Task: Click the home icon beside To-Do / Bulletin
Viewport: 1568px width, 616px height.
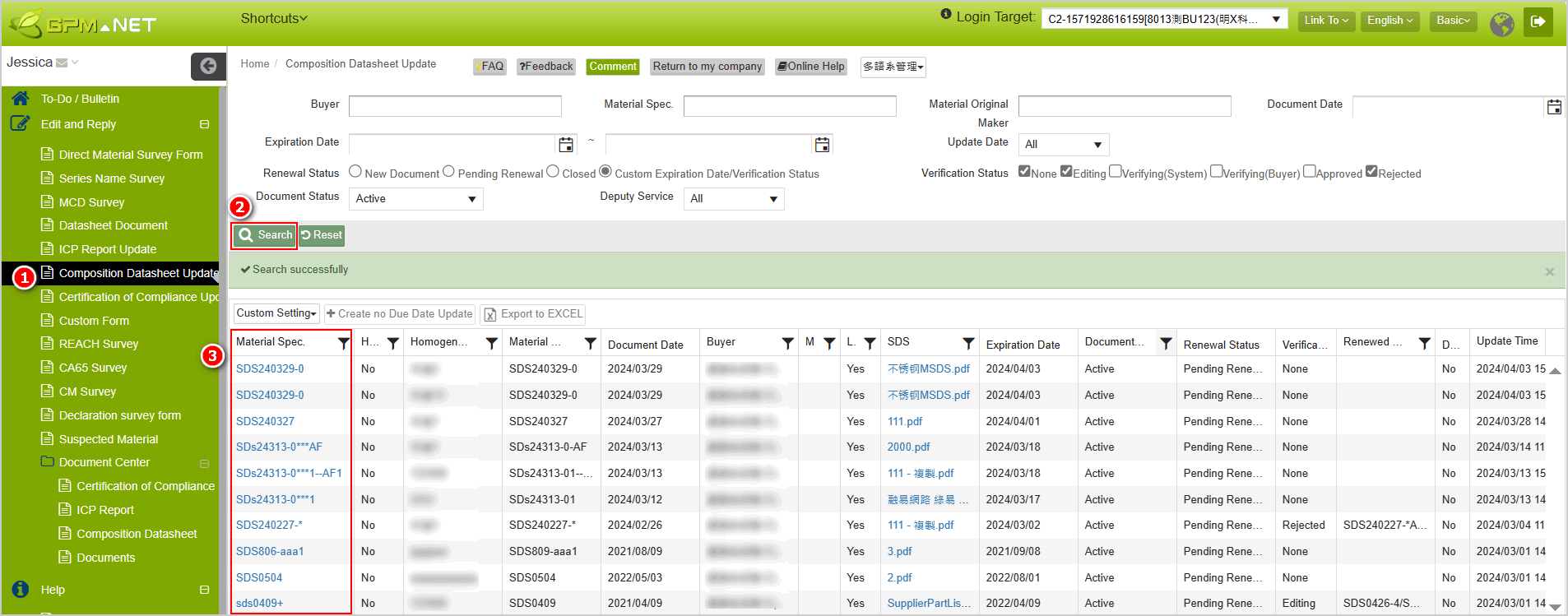Action: coord(21,99)
